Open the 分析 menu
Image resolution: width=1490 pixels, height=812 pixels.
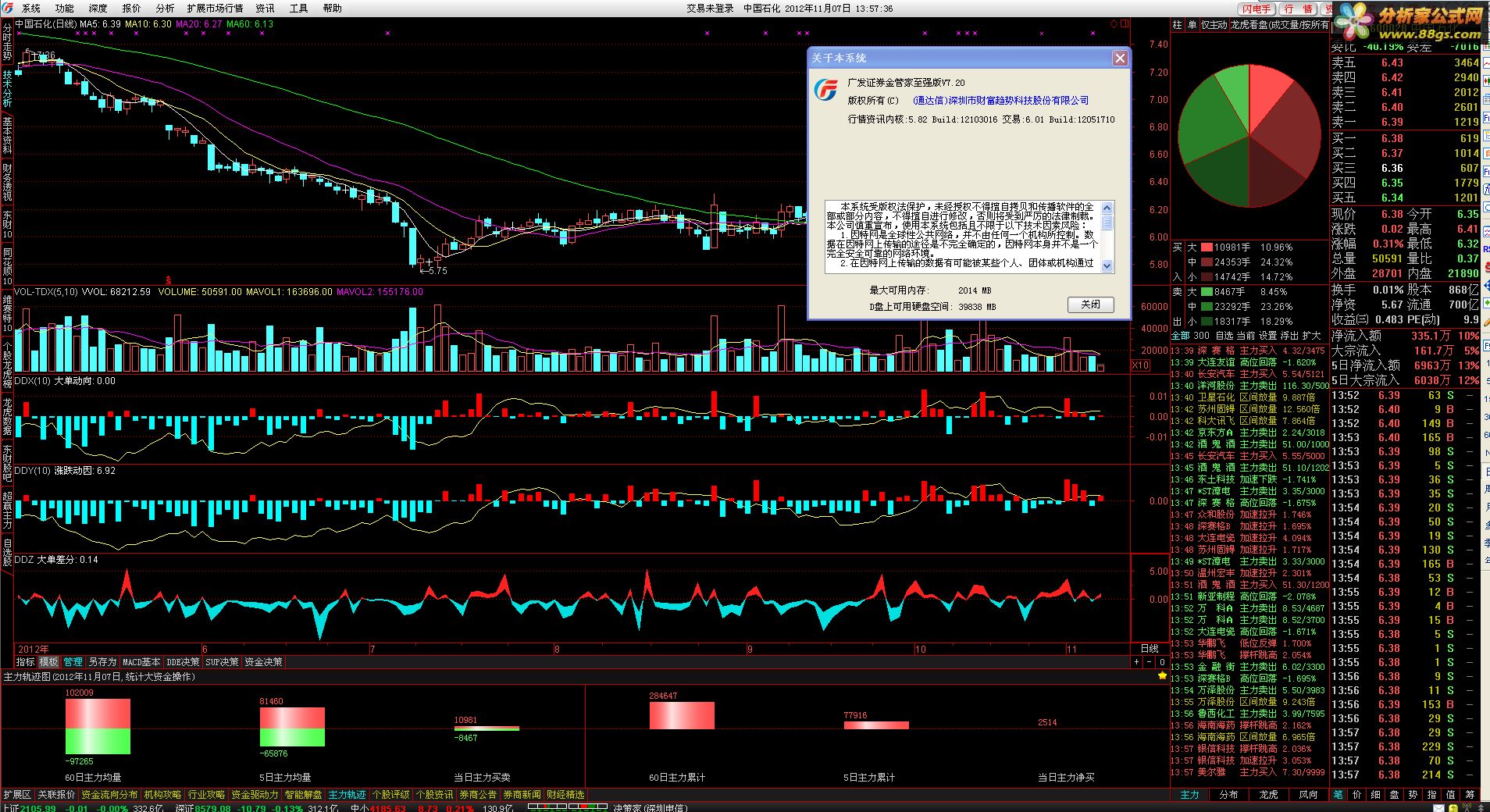point(165,9)
